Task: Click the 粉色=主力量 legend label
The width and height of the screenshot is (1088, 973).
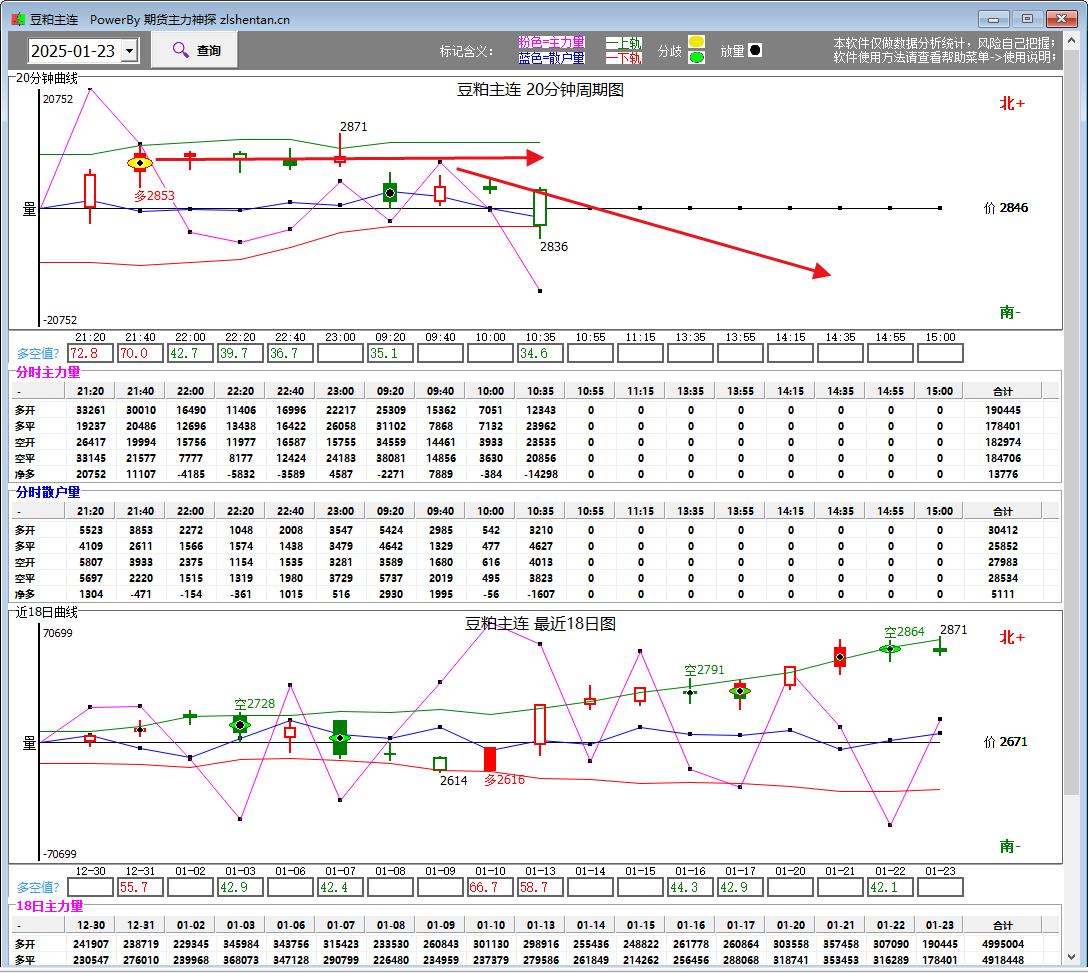Action: click(x=551, y=42)
